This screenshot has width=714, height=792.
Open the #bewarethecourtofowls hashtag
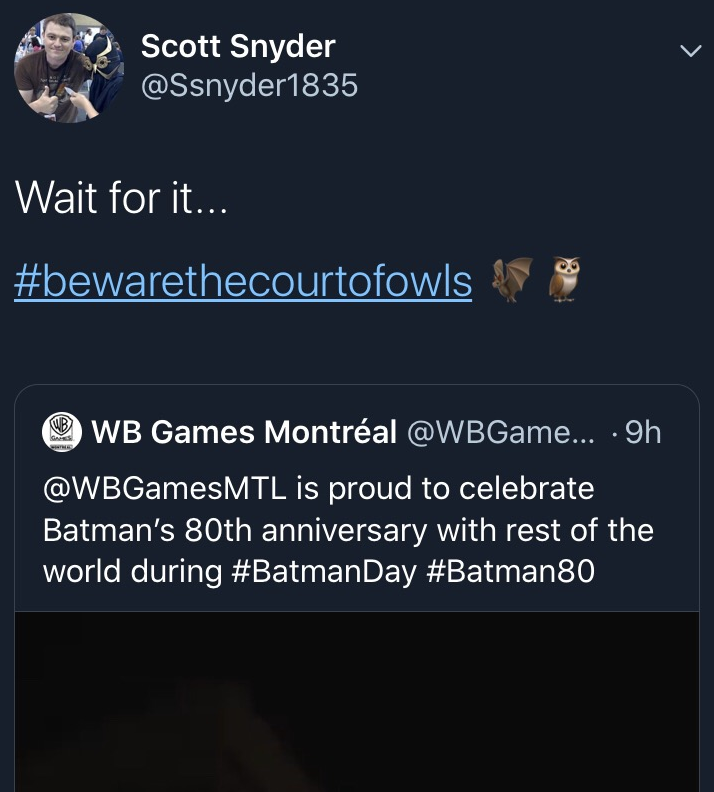point(243,282)
